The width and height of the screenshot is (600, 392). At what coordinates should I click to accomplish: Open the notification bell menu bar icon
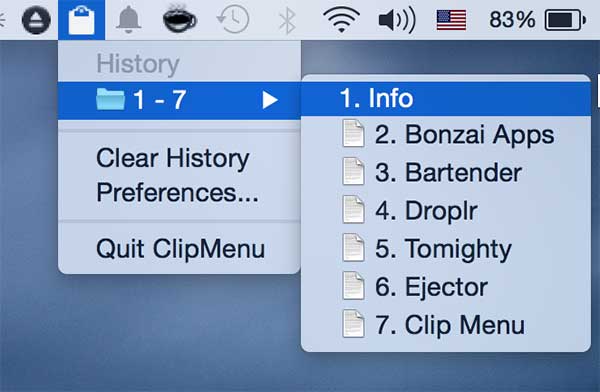click(129, 20)
